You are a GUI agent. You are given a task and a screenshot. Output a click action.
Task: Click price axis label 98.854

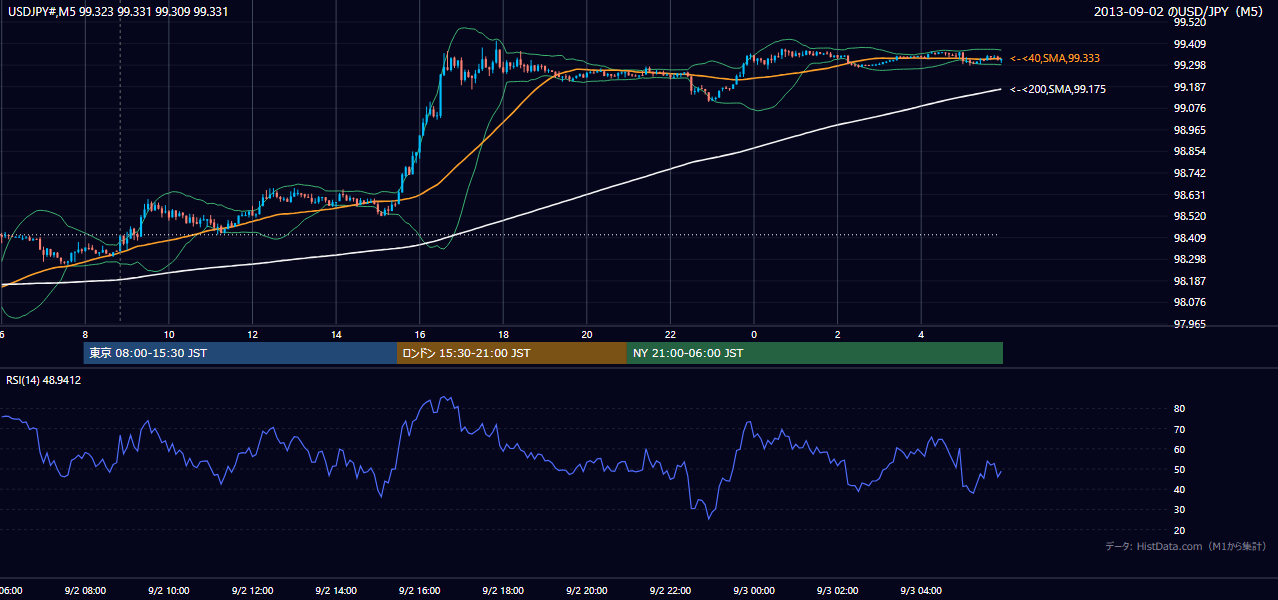[x=1188, y=152]
